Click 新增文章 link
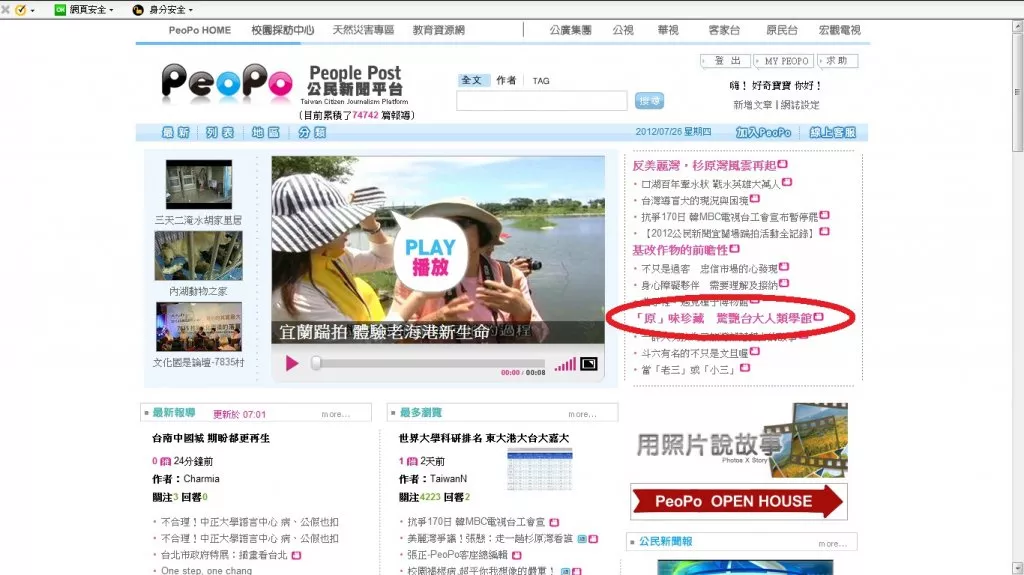The height and width of the screenshot is (575, 1024). pos(752,105)
